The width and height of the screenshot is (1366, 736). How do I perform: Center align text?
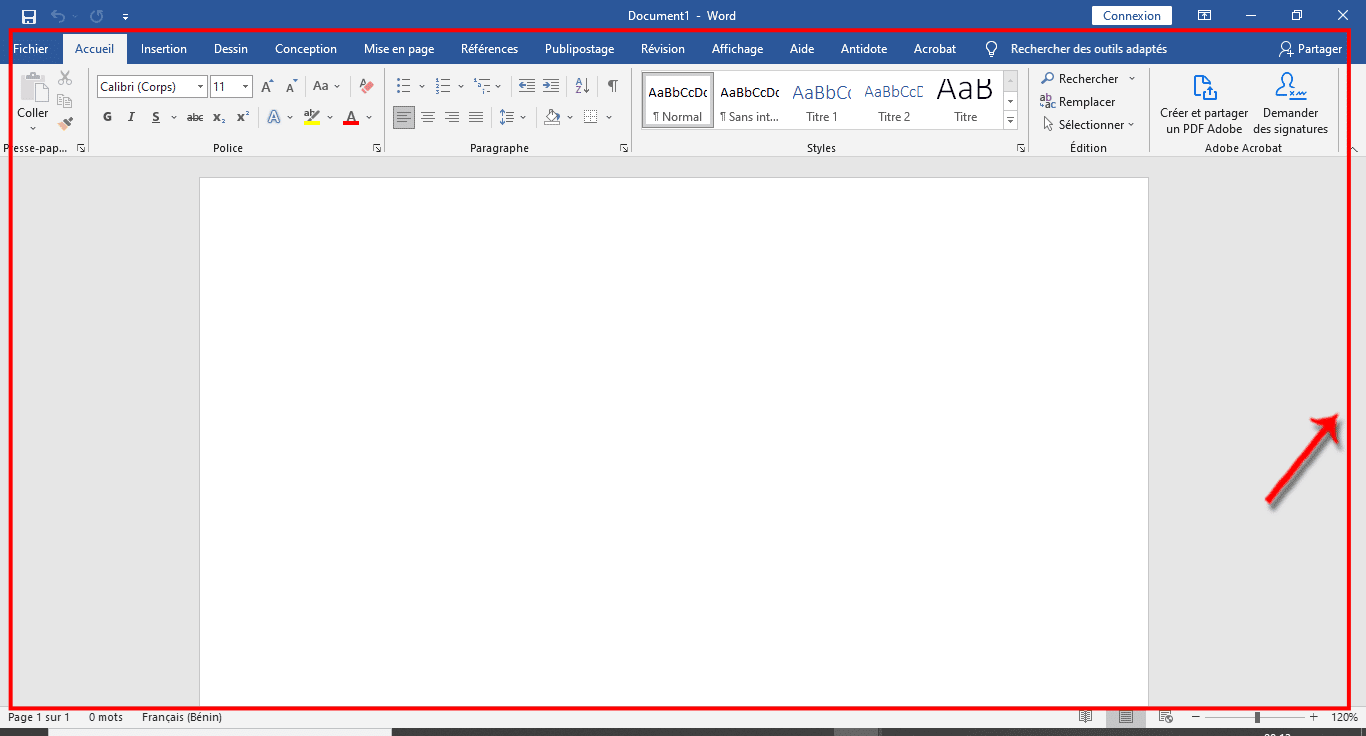428,117
